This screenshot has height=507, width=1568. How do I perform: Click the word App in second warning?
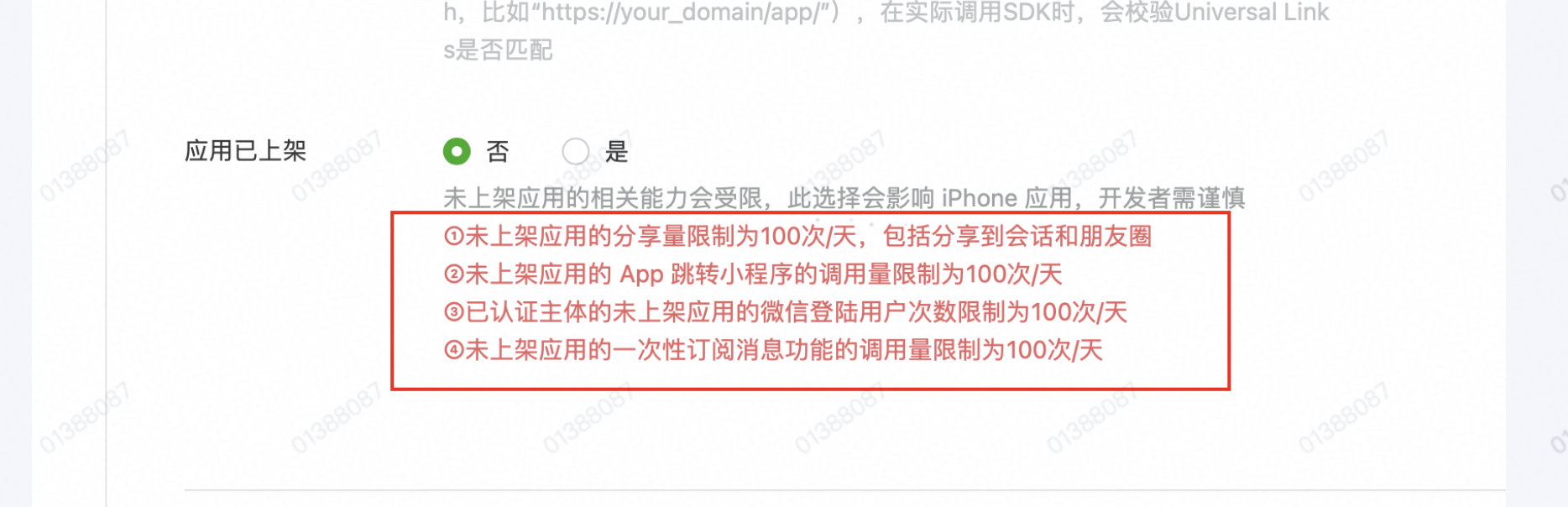click(x=641, y=274)
